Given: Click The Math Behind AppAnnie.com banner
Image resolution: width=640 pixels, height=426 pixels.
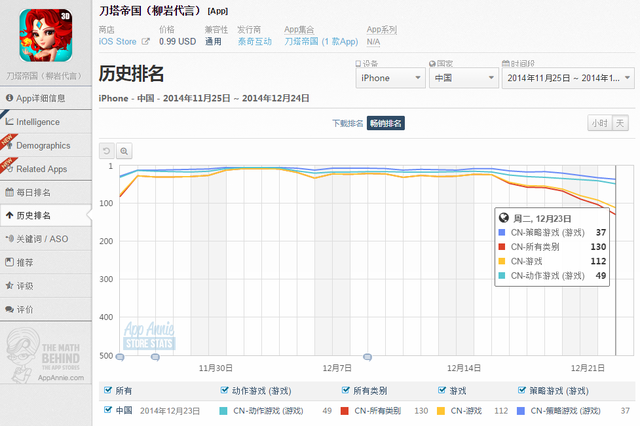Looking at the screenshot, I should [46, 355].
